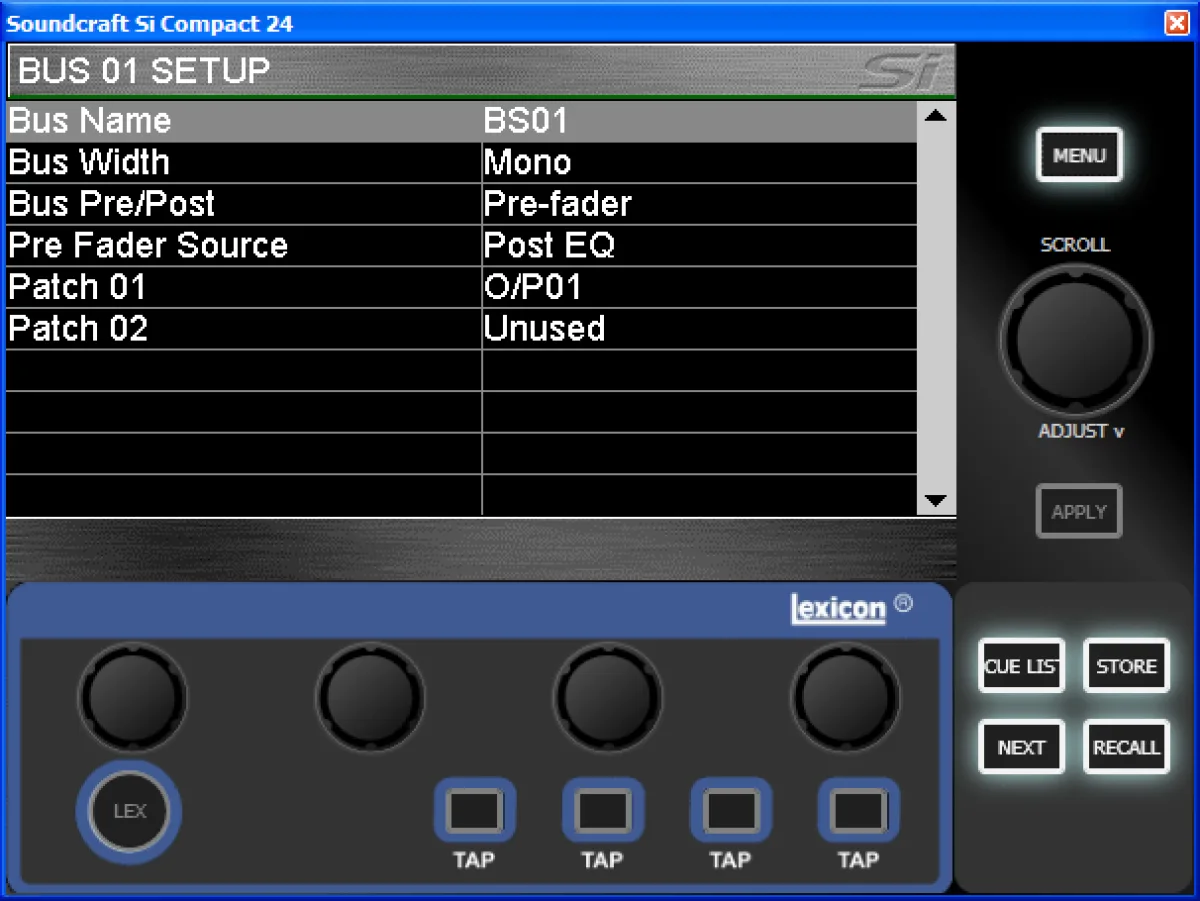Tap the leftmost TAP tempo button
The height and width of the screenshot is (901, 1200).
(x=474, y=810)
